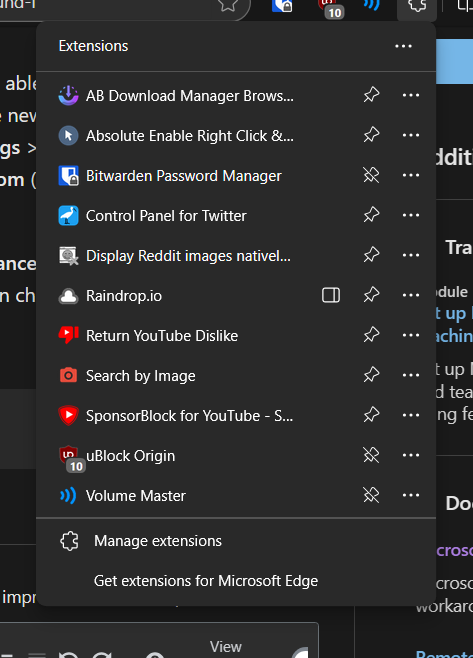Pin Return YouTube Dislike to toolbar
The image size is (473, 658).
click(x=371, y=335)
